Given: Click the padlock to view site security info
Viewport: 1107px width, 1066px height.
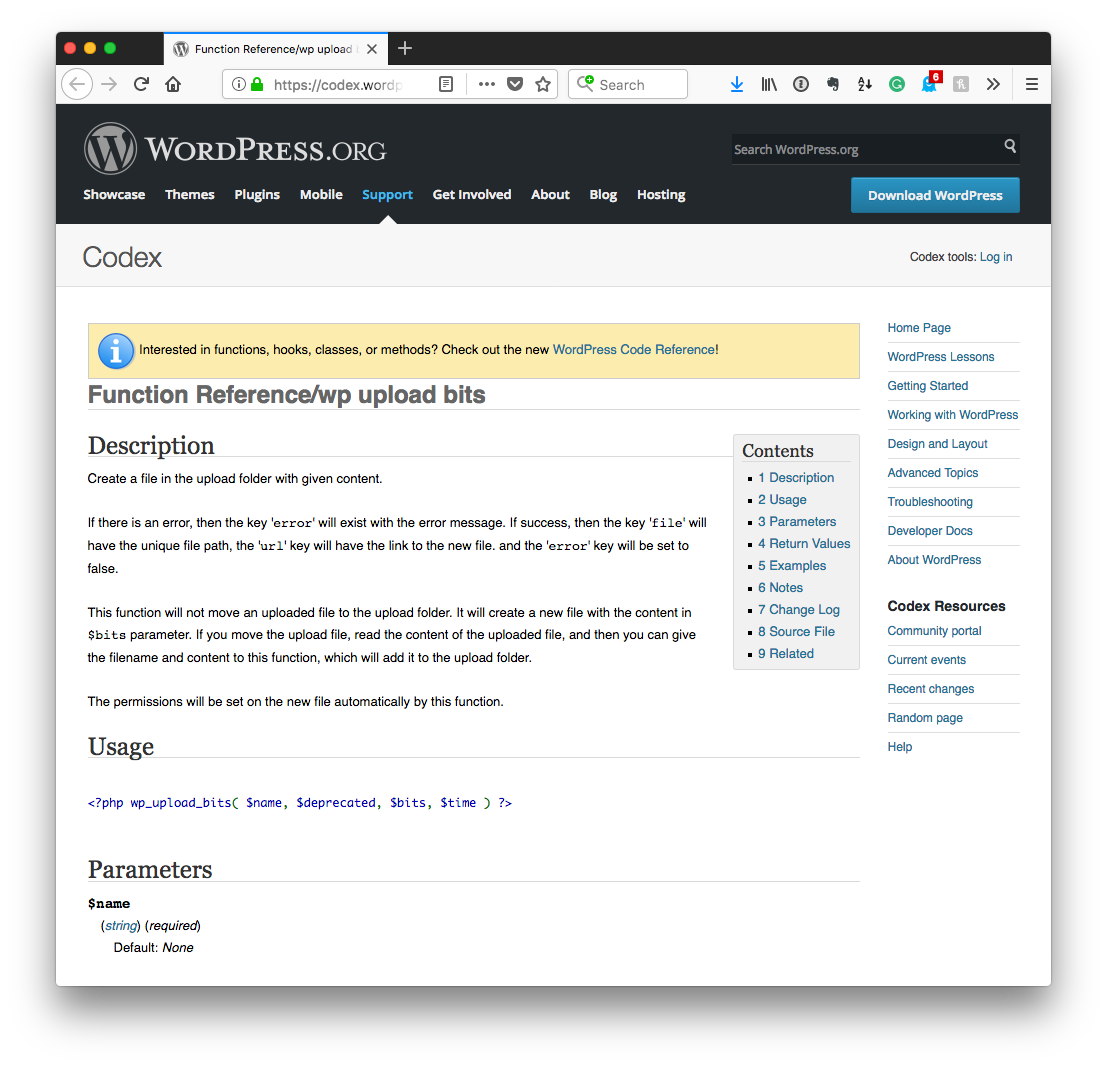Looking at the screenshot, I should (x=257, y=84).
